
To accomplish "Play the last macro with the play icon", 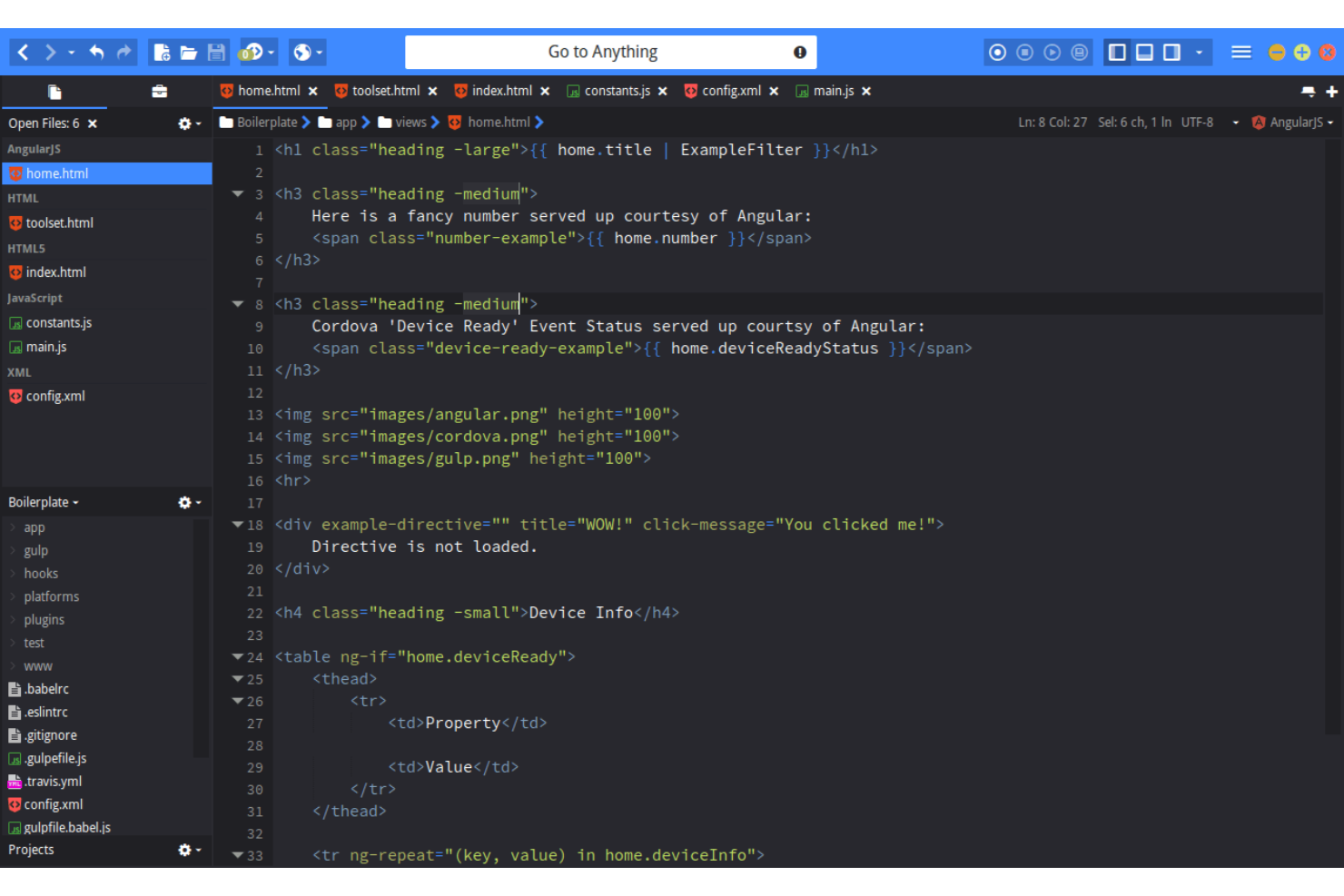I will (x=1052, y=53).
